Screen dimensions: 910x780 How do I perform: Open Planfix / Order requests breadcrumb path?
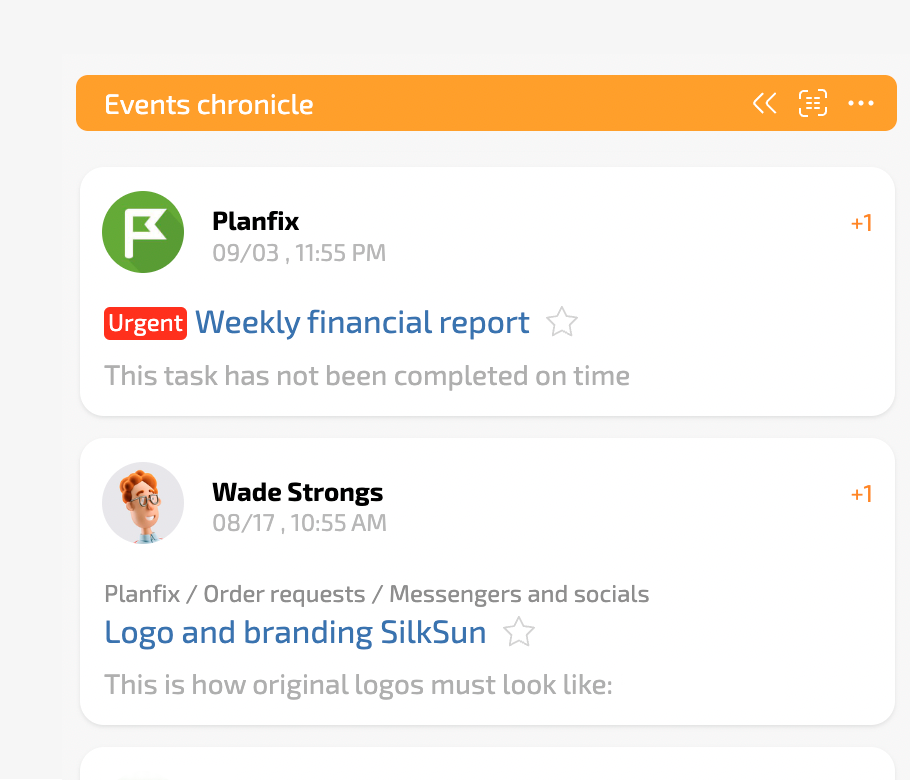click(377, 594)
